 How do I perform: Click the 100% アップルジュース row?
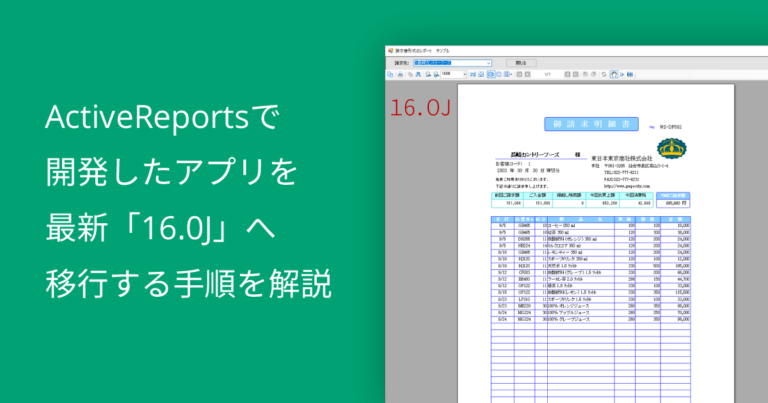591,312
